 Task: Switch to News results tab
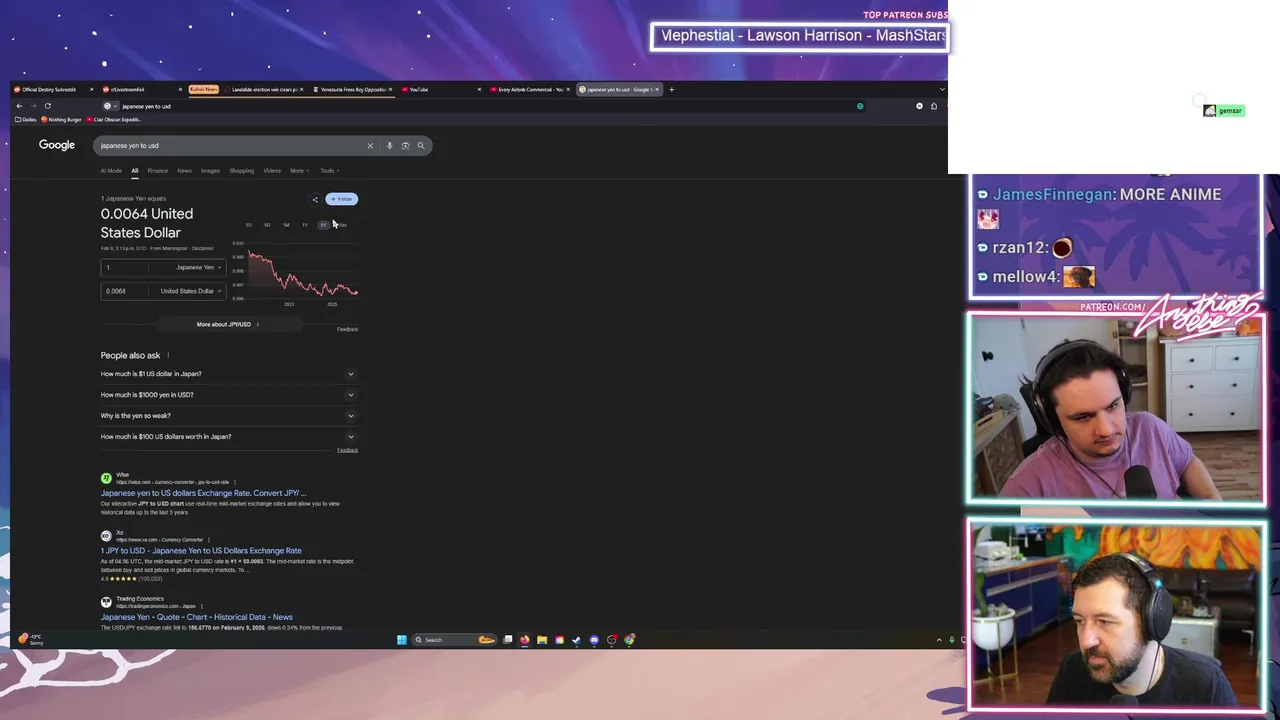(184, 171)
